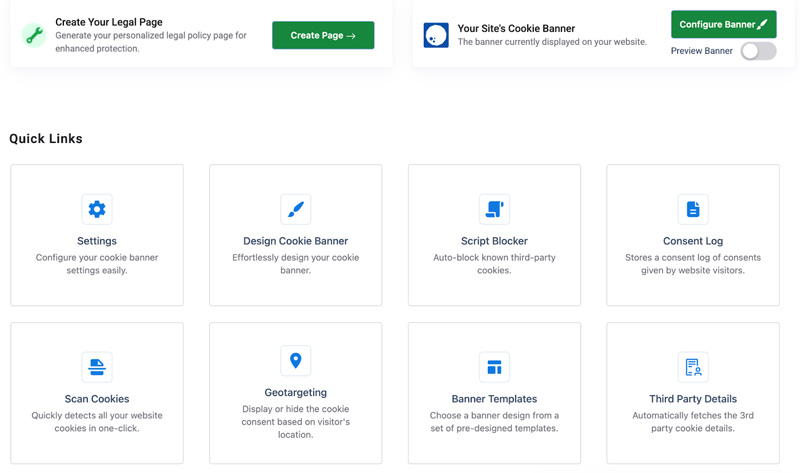The image size is (800, 473).
Task: Open the Settings quick link title
Action: [x=97, y=241]
